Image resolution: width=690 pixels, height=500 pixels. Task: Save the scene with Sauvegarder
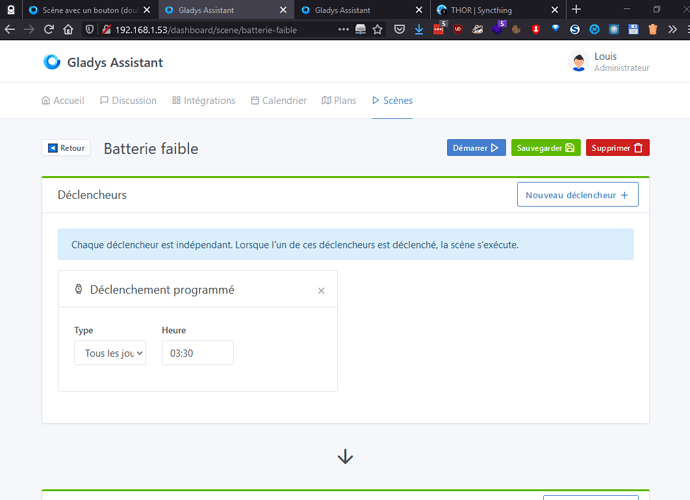546,148
